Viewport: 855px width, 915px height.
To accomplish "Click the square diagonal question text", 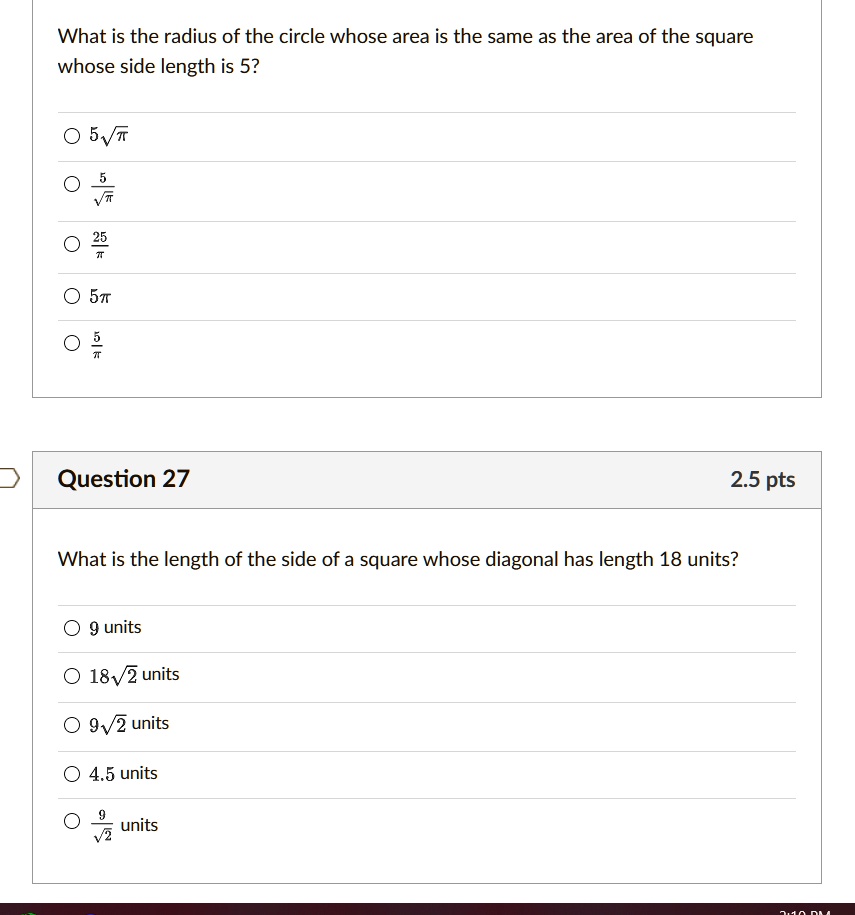I will pos(397,559).
